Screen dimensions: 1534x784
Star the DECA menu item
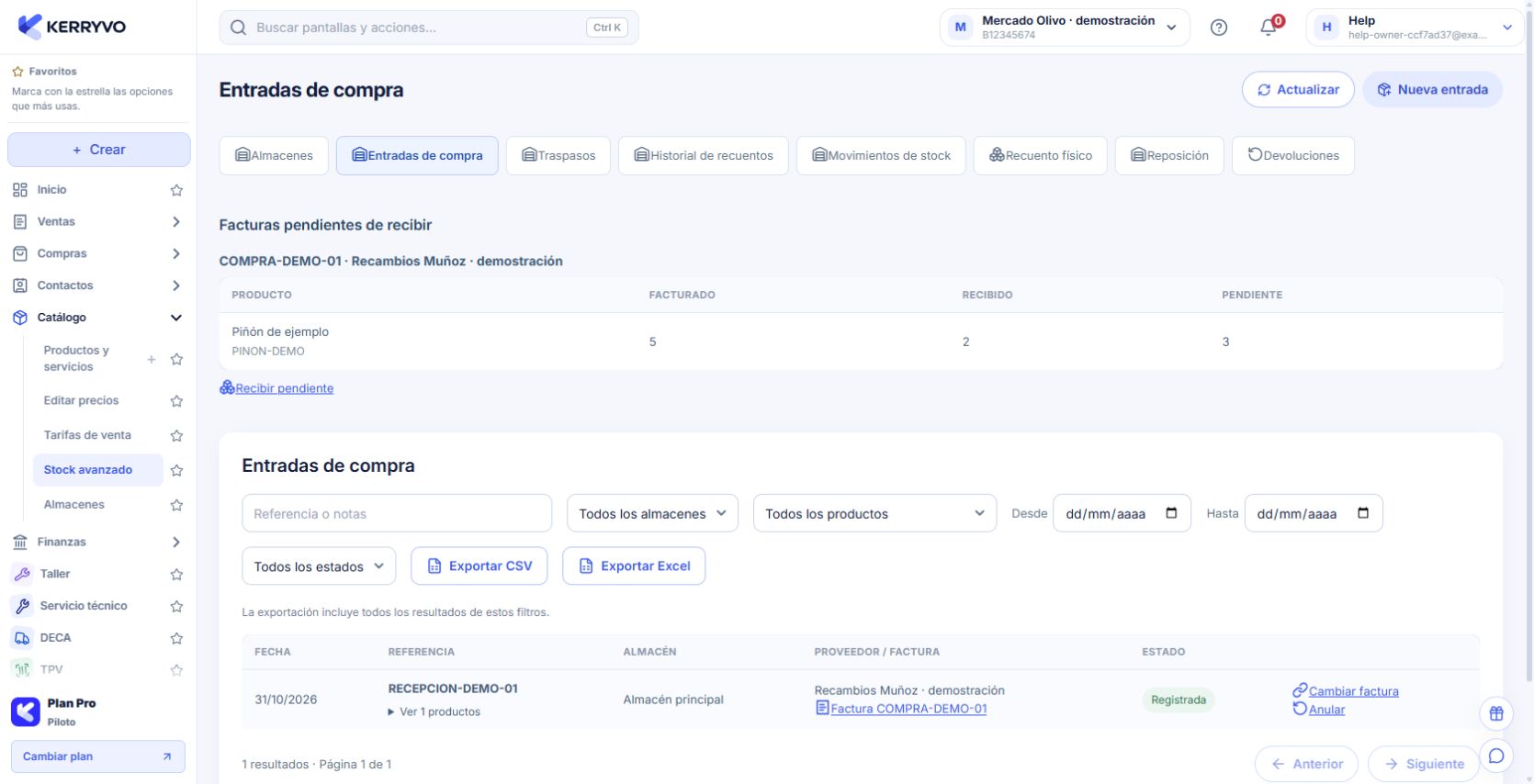(x=176, y=638)
